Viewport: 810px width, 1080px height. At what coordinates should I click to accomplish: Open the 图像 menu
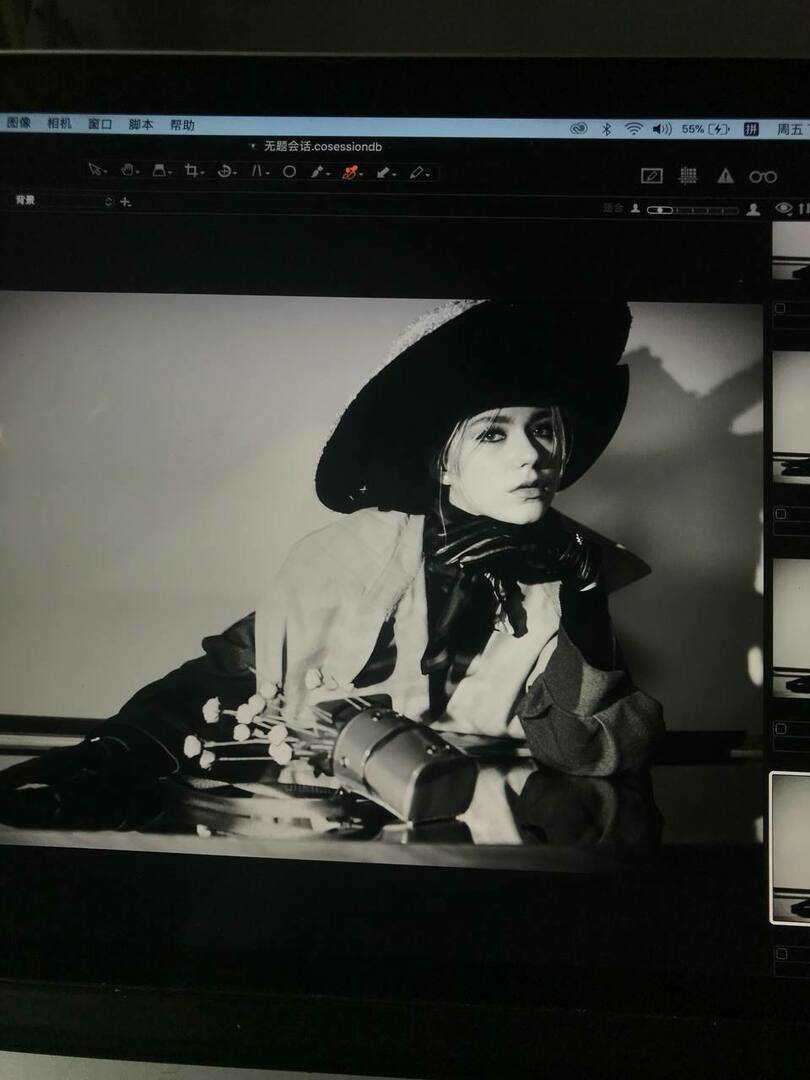[x=19, y=123]
